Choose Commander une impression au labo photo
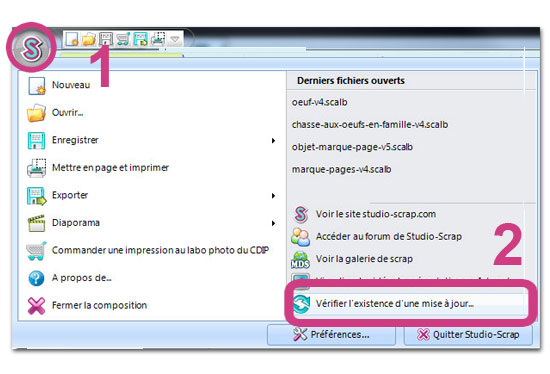This screenshot has height=374, width=550. pyautogui.click(x=160, y=250)
